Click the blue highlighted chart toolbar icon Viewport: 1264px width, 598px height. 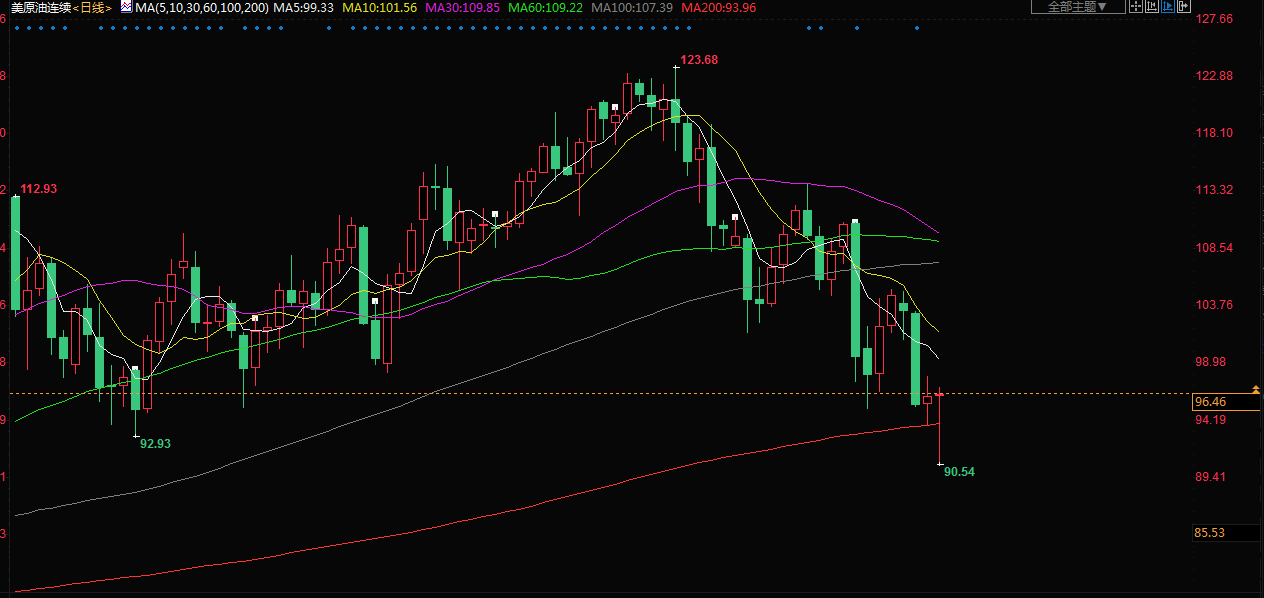[x=1167, y=7]
